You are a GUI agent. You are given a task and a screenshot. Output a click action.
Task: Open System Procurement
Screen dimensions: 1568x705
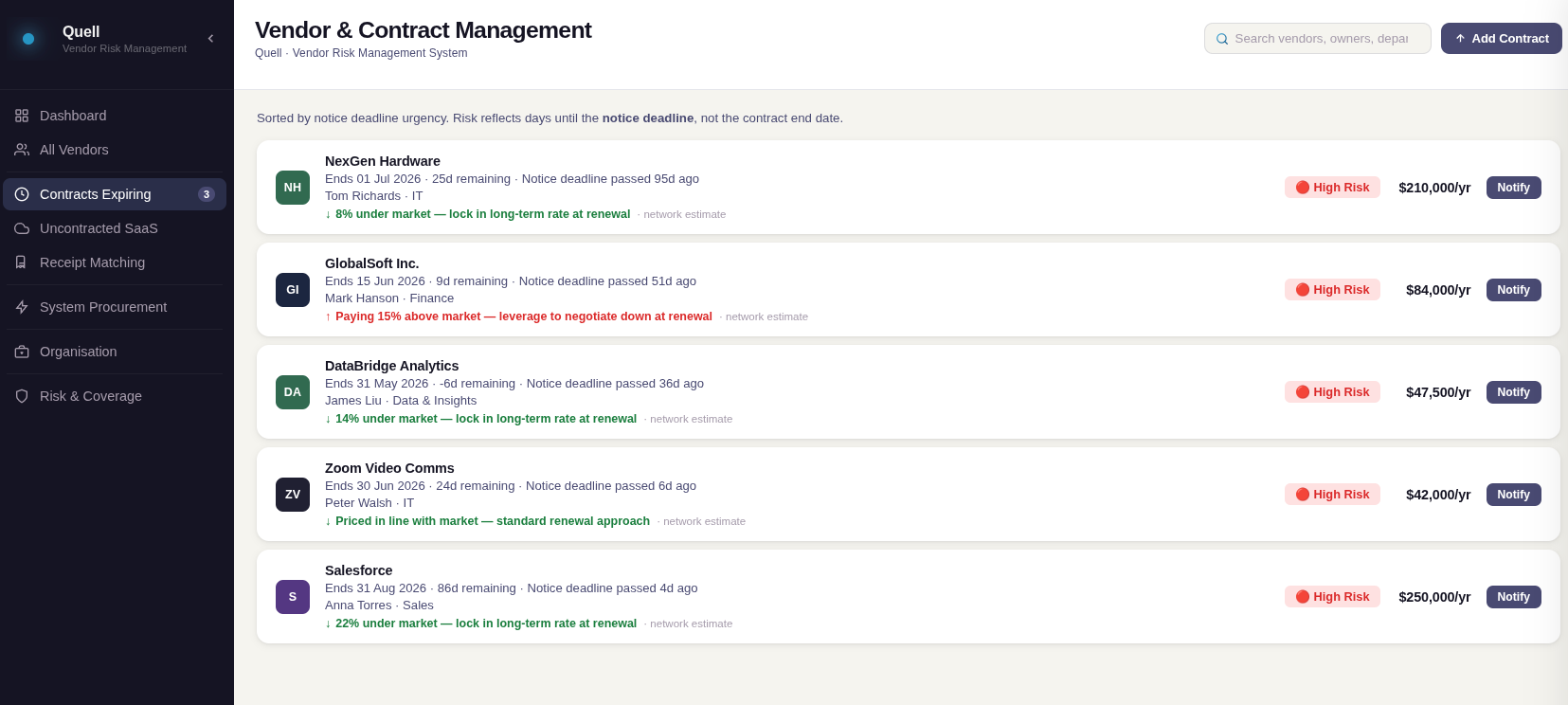[x=115, y=307]
